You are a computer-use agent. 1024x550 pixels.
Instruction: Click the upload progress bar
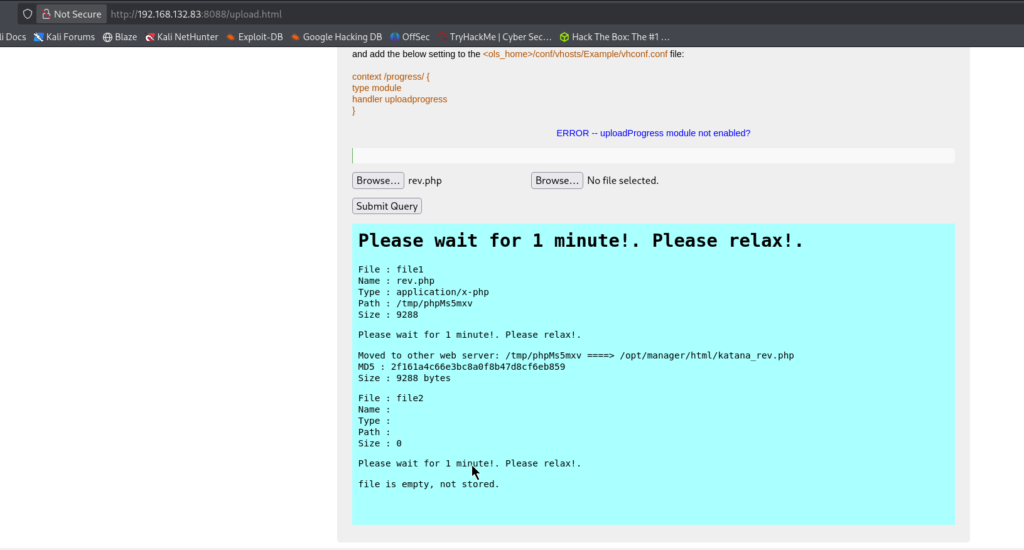pyautogui.click(x=653, y=156)
